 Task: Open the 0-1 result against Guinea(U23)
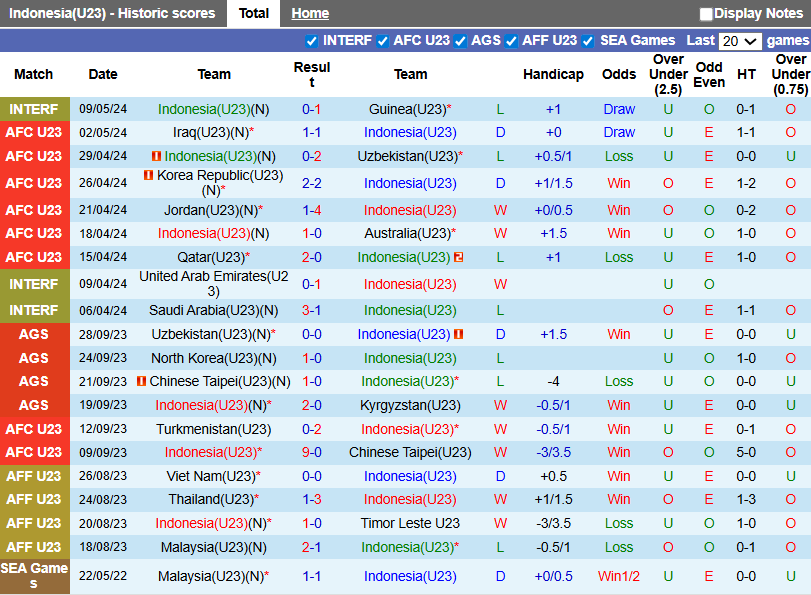pos(311,109)
